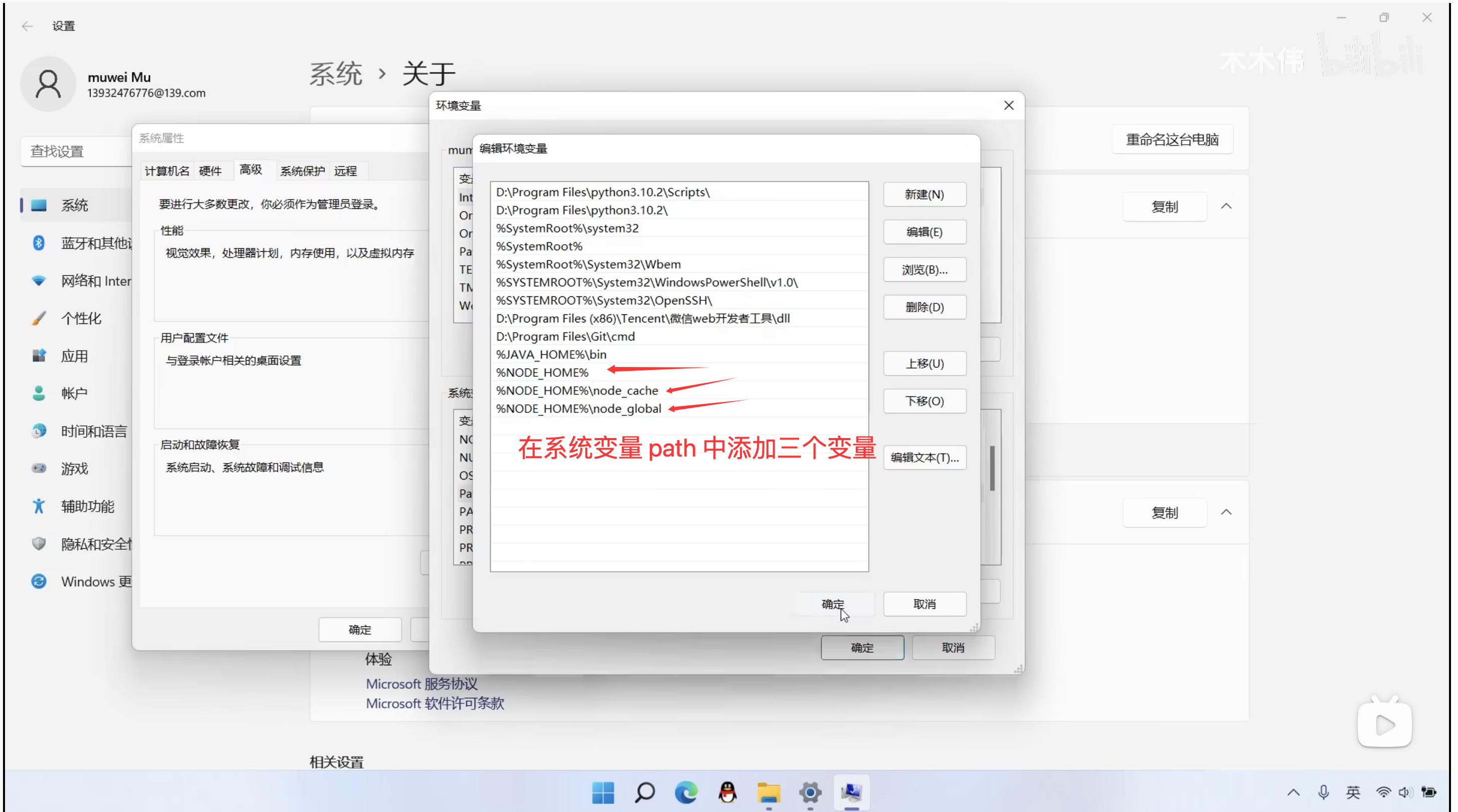This screenshot has height=812, width=1458.
Task: Open the Windows Update icon in sidebar
Action: pos(39,581)
